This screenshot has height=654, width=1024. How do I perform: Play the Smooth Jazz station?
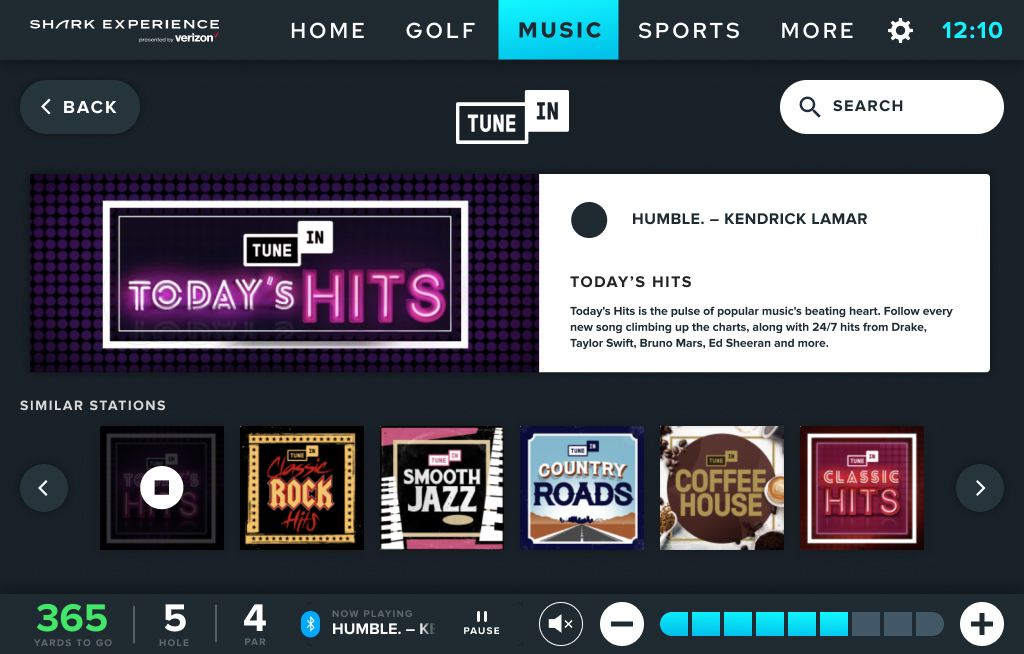[x=442, y=488]
